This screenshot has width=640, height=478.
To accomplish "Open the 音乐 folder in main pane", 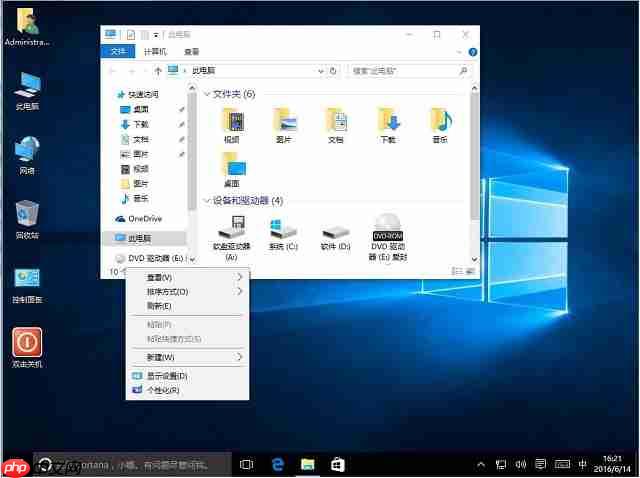I will (440, 125).
